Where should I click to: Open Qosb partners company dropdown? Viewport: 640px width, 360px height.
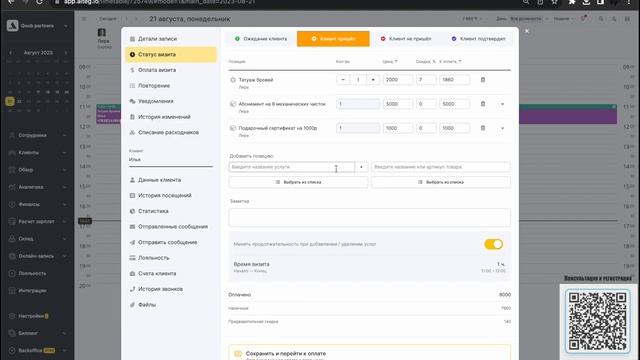coord(37,26)
